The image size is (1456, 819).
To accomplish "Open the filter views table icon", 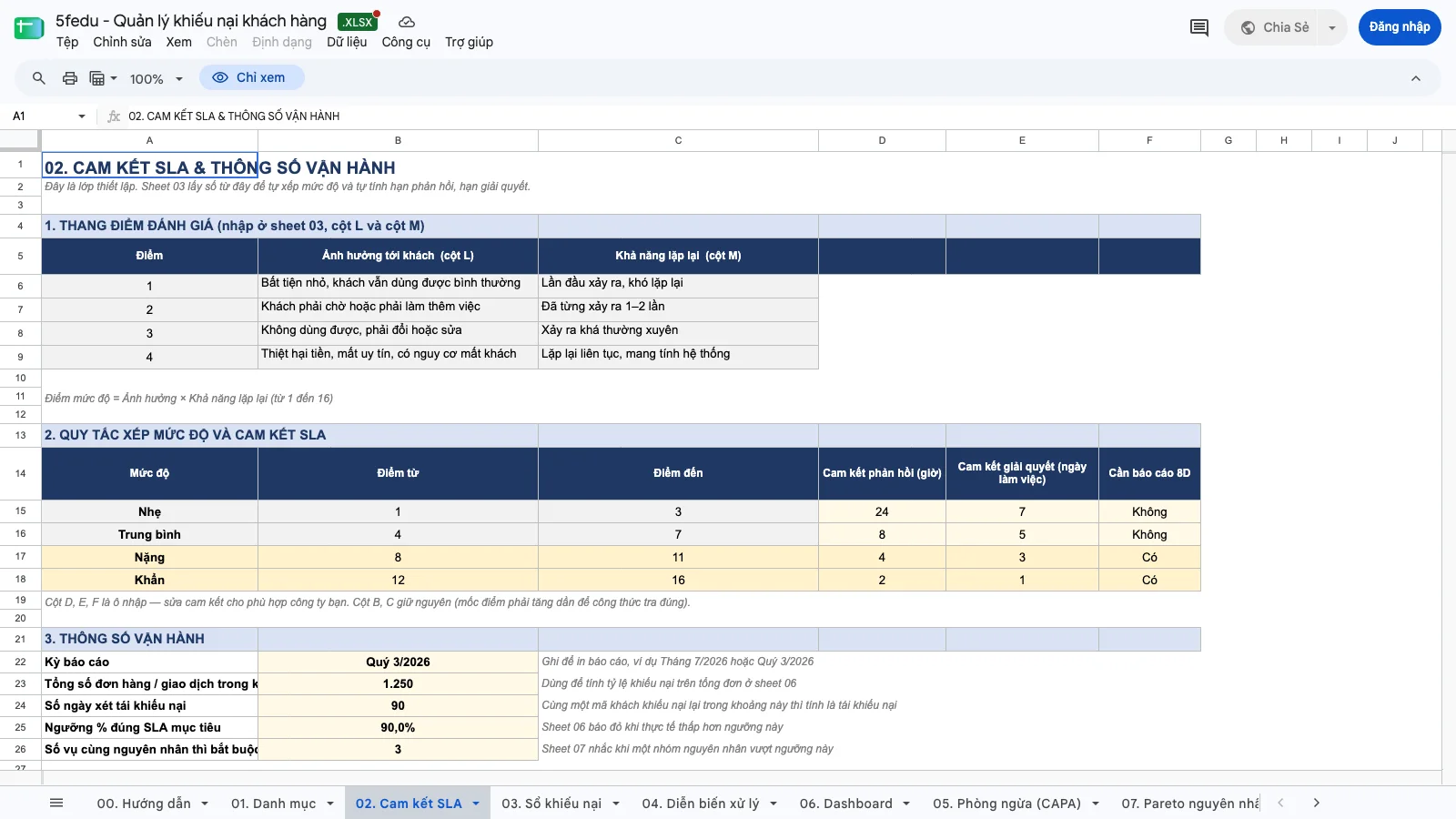I will click(103, 78).
